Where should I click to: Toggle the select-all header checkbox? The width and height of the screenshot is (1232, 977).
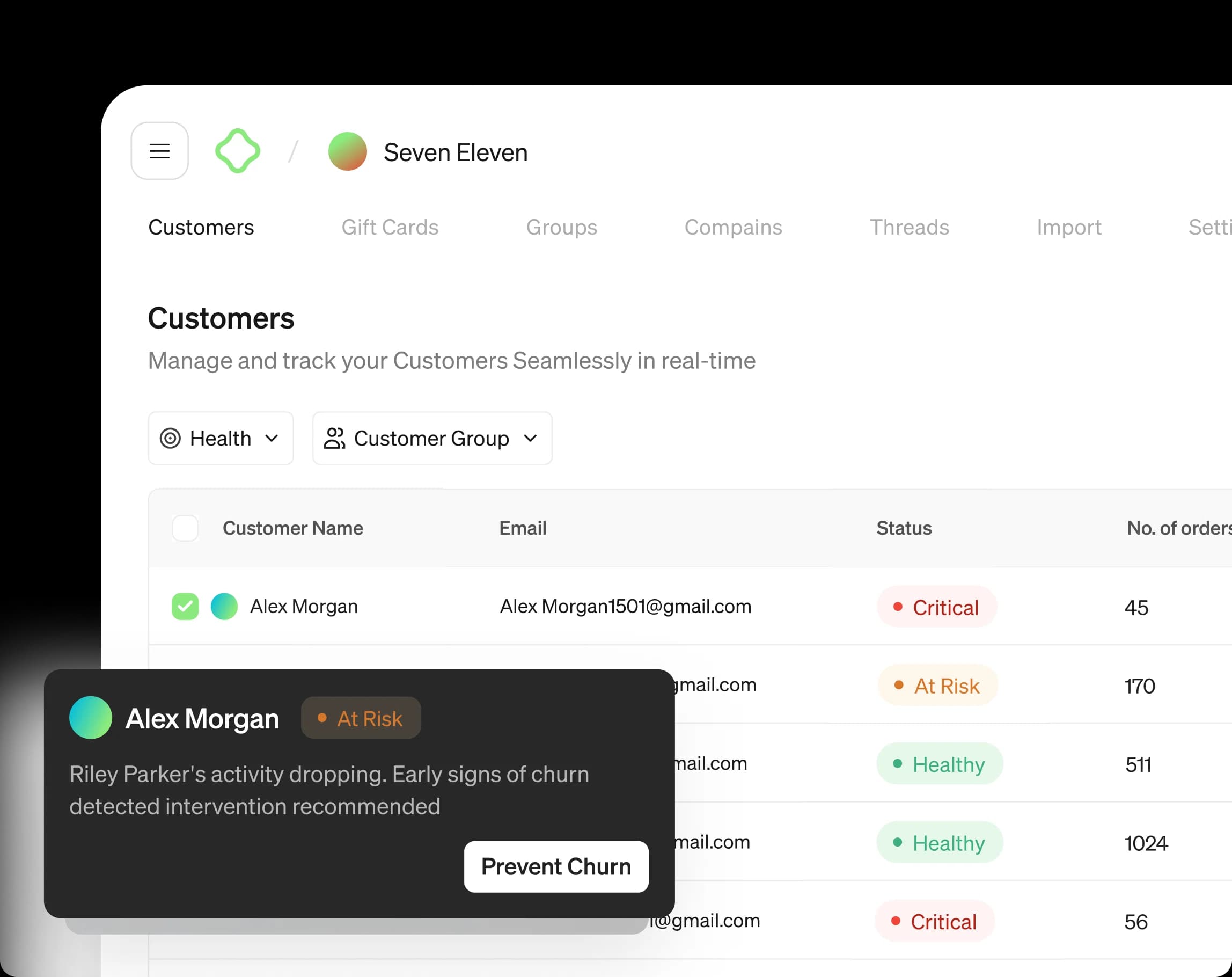(x=185, y=528)
